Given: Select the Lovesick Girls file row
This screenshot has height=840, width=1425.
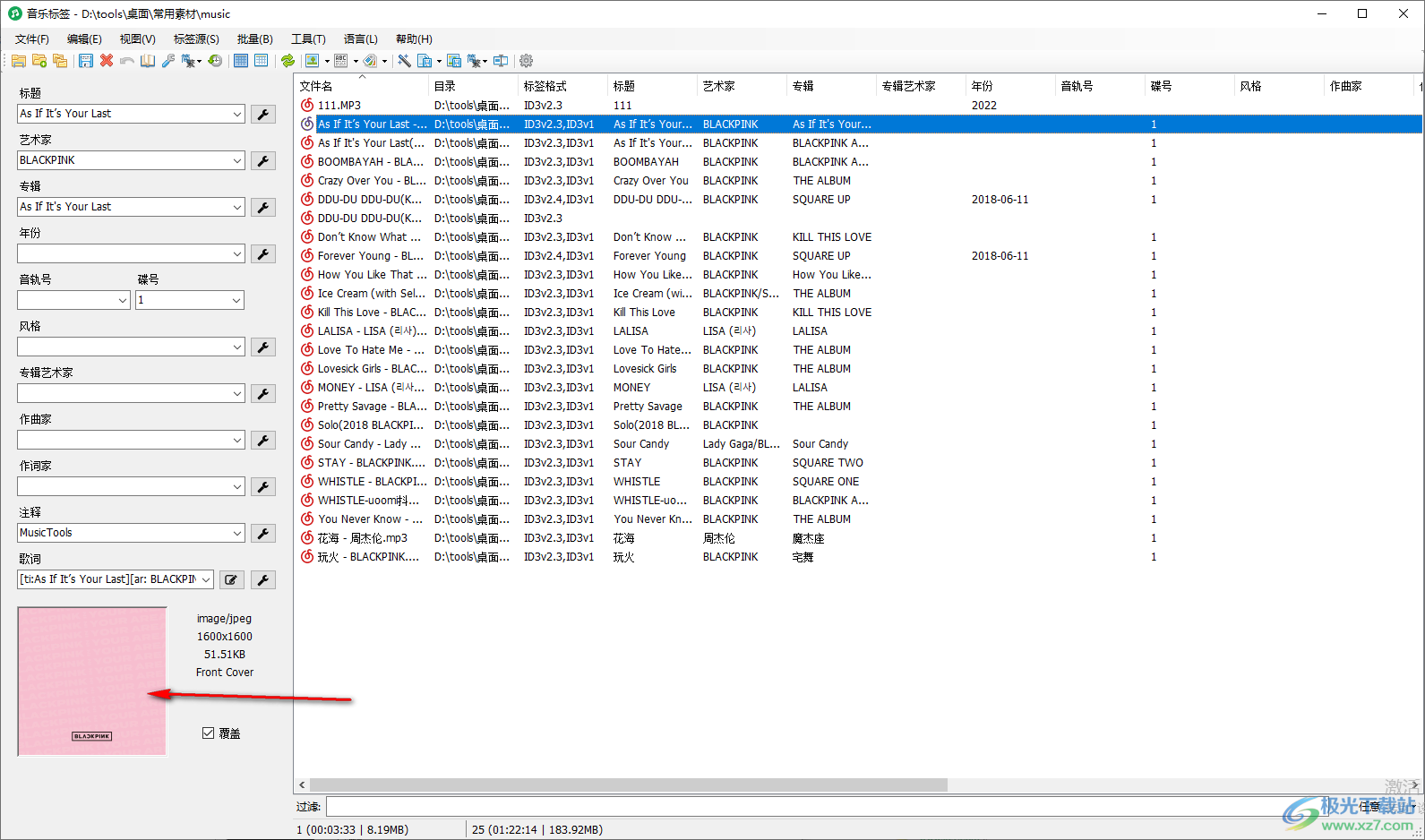Looking at the screenshot, I should (858, 368).
